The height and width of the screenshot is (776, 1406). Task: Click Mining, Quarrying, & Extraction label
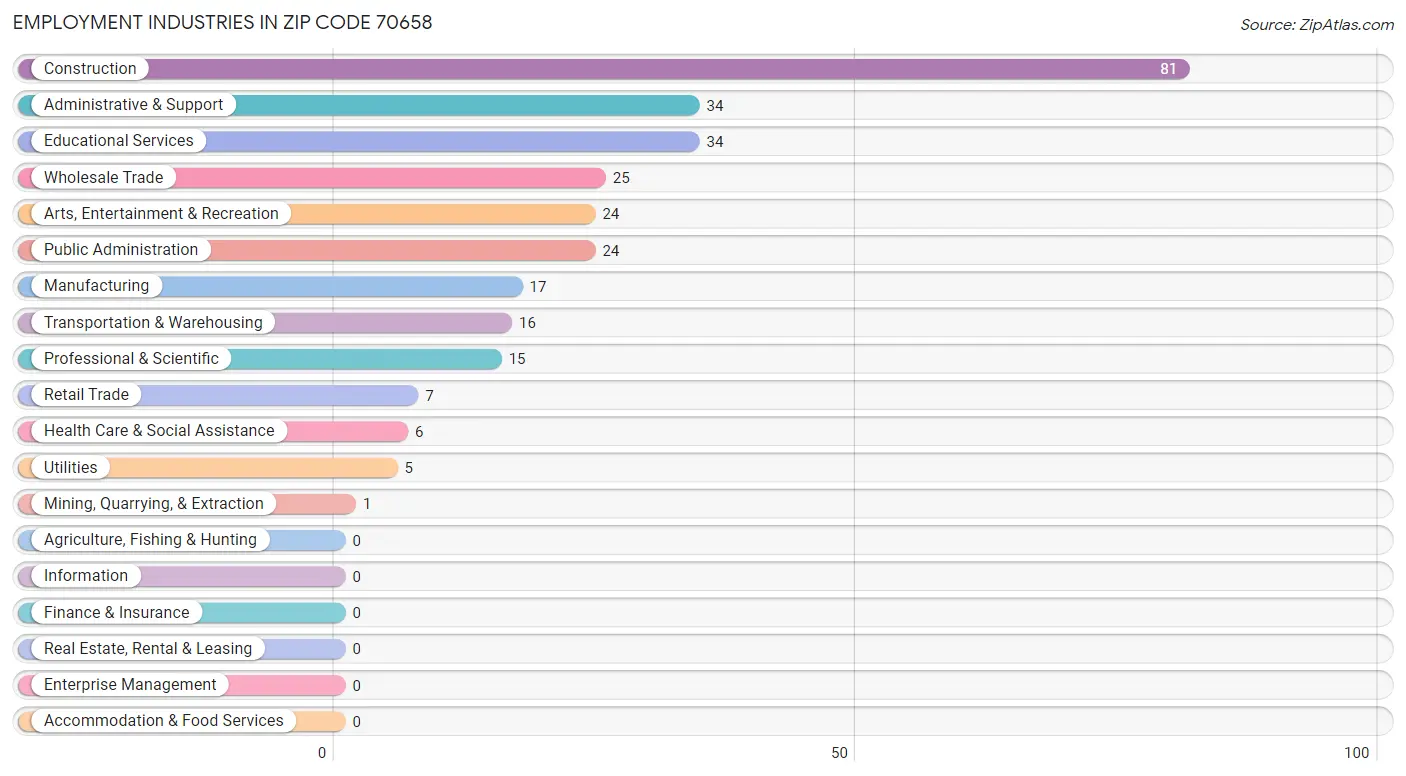point(154,504)
